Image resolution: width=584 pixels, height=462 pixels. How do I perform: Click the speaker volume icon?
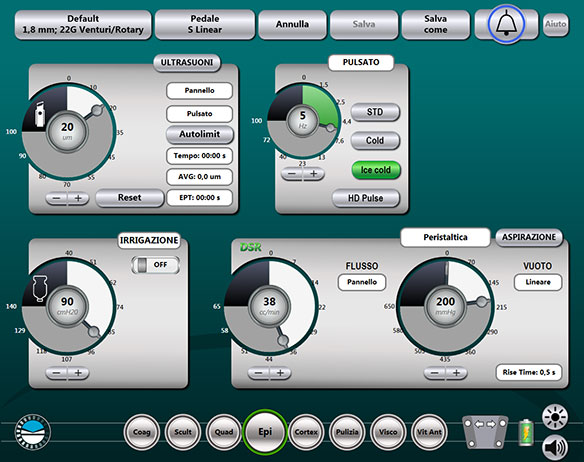click(x=555, y=447)
